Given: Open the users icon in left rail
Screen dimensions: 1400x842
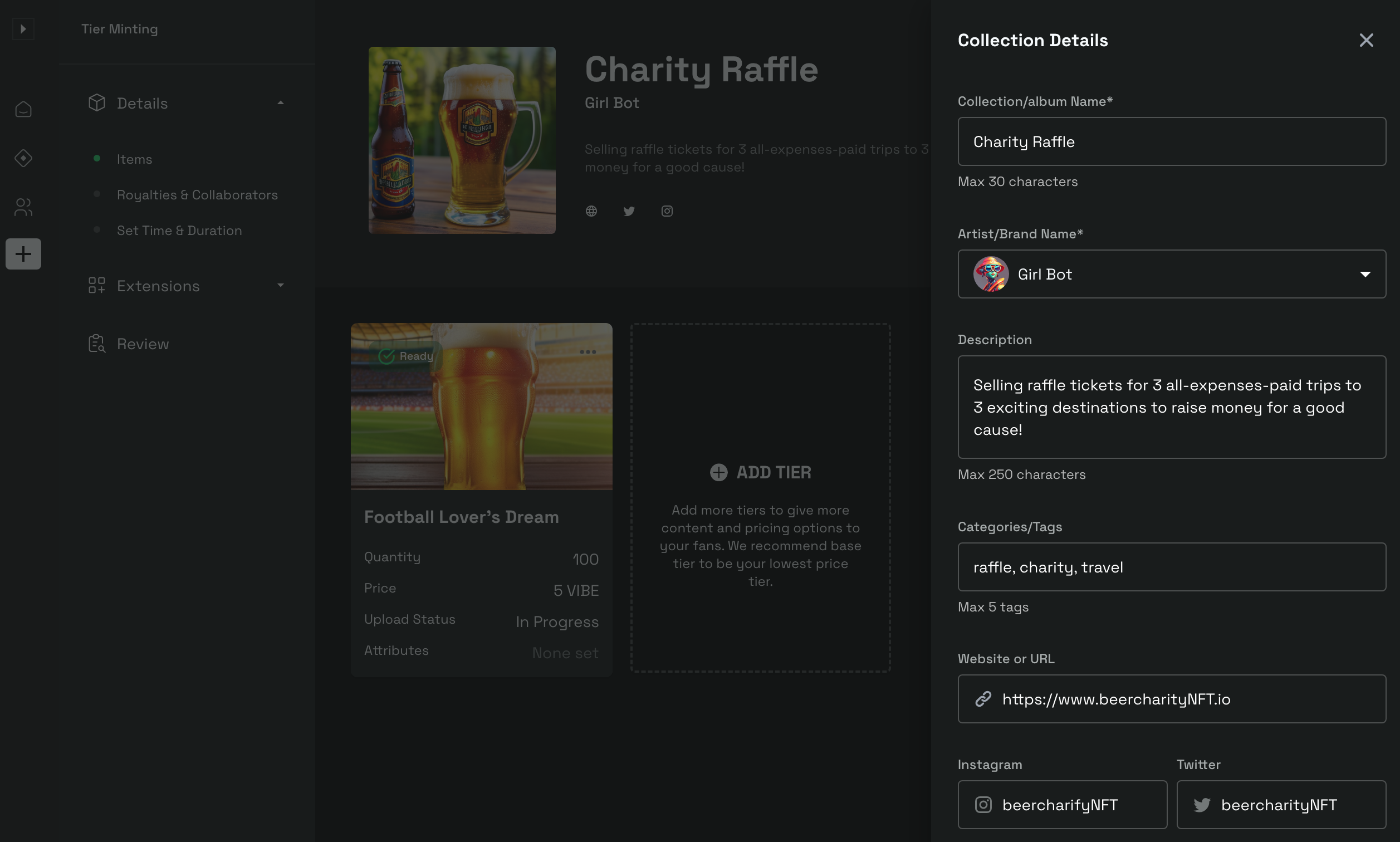Looking at the screenshot, I should [x=23, y=207].
